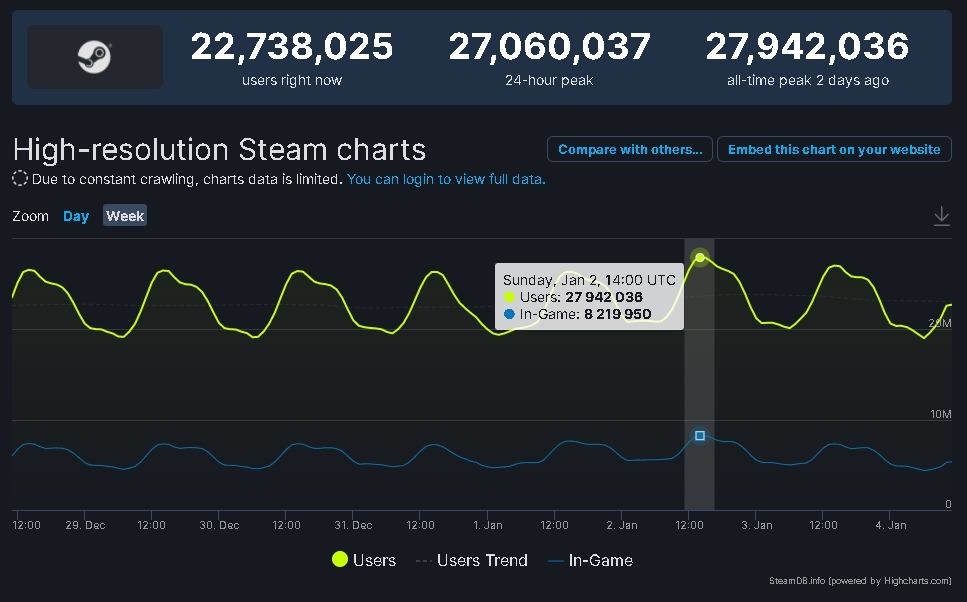Click the green dot next to Users legend
Image resolution: width=967 pixels, height=602 pixels.
(x=340, y=560)
